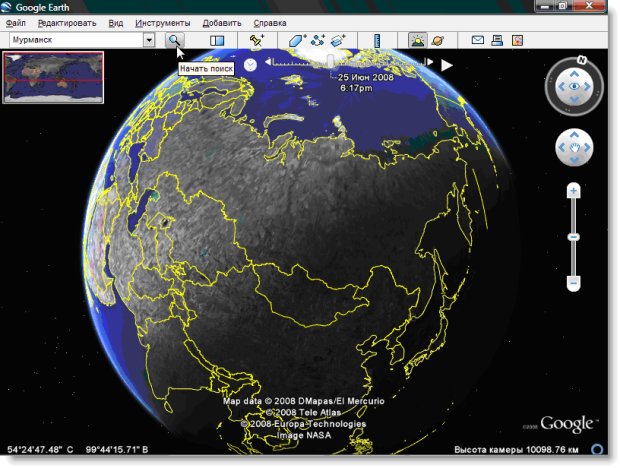Image resolution: width=620 pixels, height=468 pixels.
Task: Open the Вид menu
Action: tap(115, 23)
